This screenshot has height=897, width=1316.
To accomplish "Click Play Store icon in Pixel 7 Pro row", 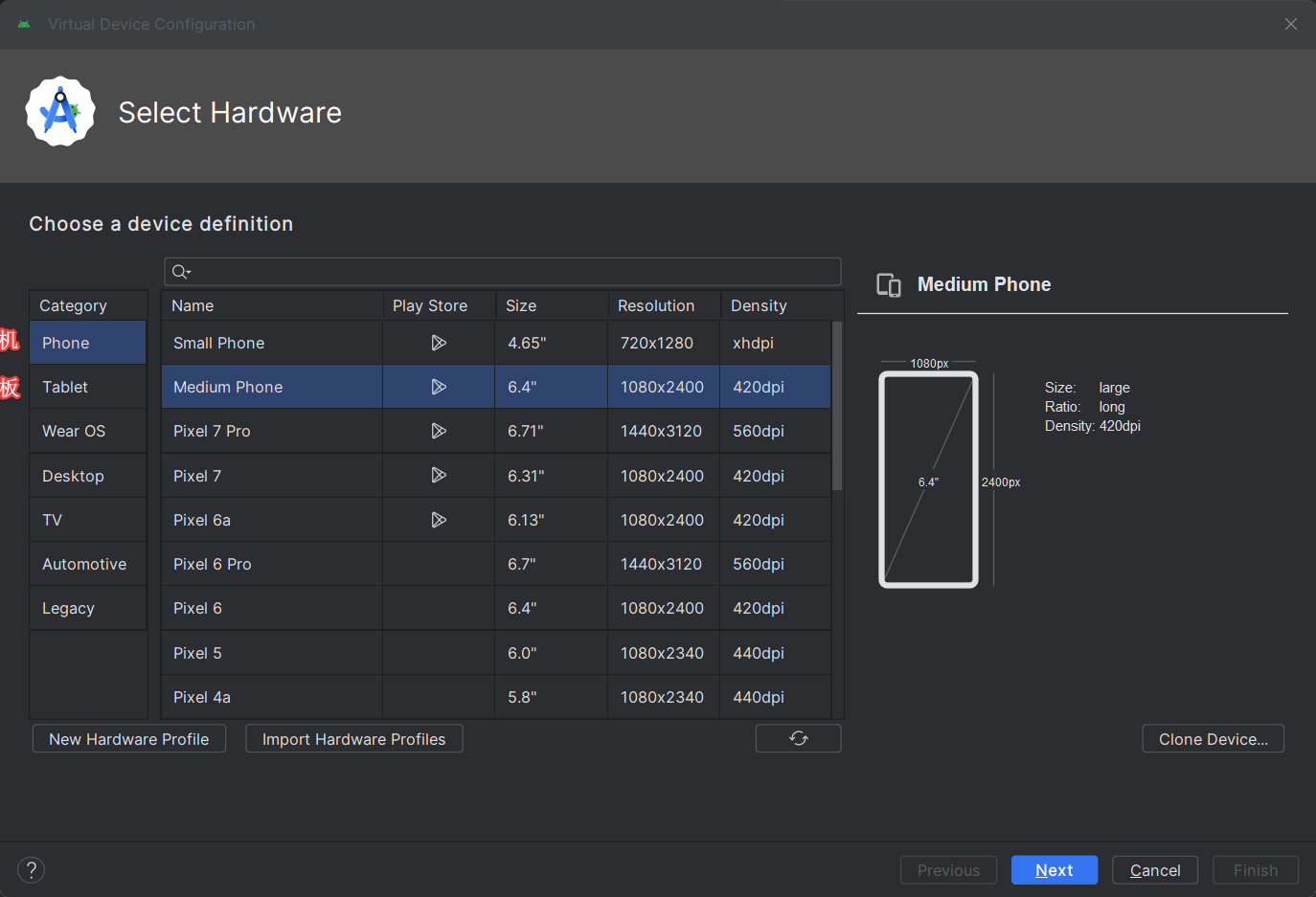I will coord(439,431).
